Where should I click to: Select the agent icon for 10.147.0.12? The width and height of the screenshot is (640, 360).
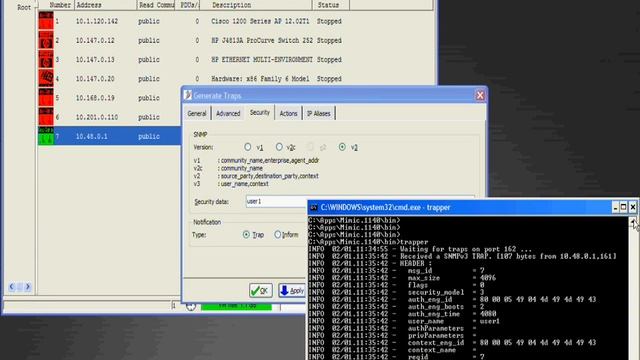pyautogui.click(x=46, y=40)
